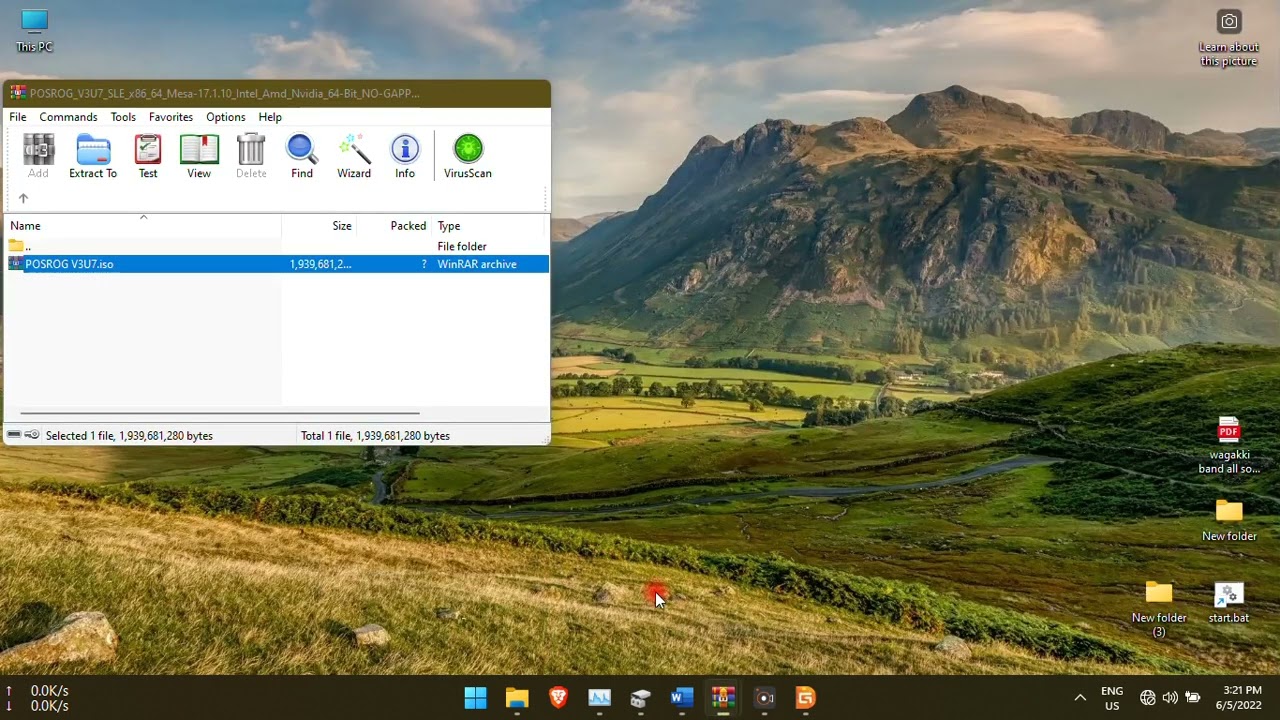This screenshot has height=720, width=1280.
Task: Open network settings tray icon
Action: 1148,698
